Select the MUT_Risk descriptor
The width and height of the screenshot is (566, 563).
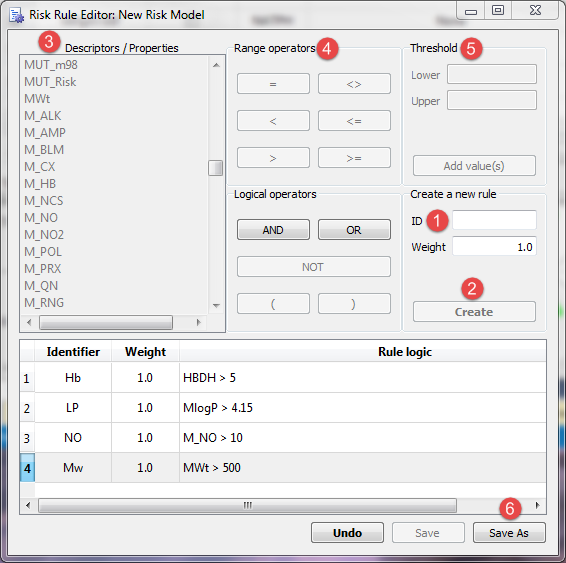[x=50, y=82]
